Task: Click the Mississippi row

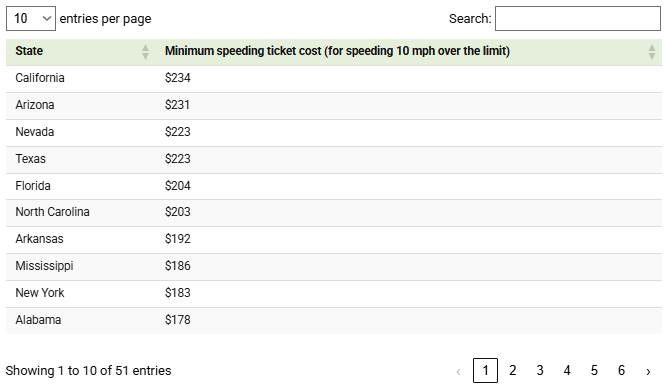Action: point(334,266)
